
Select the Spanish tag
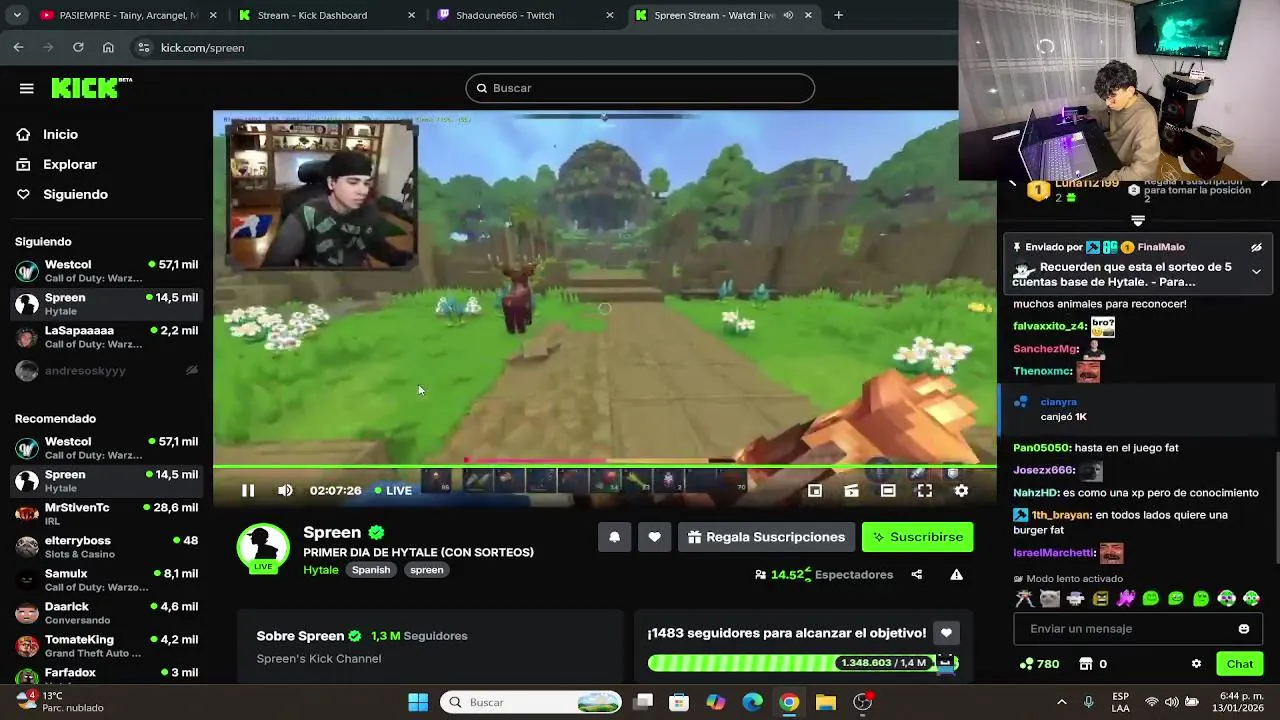371,570
